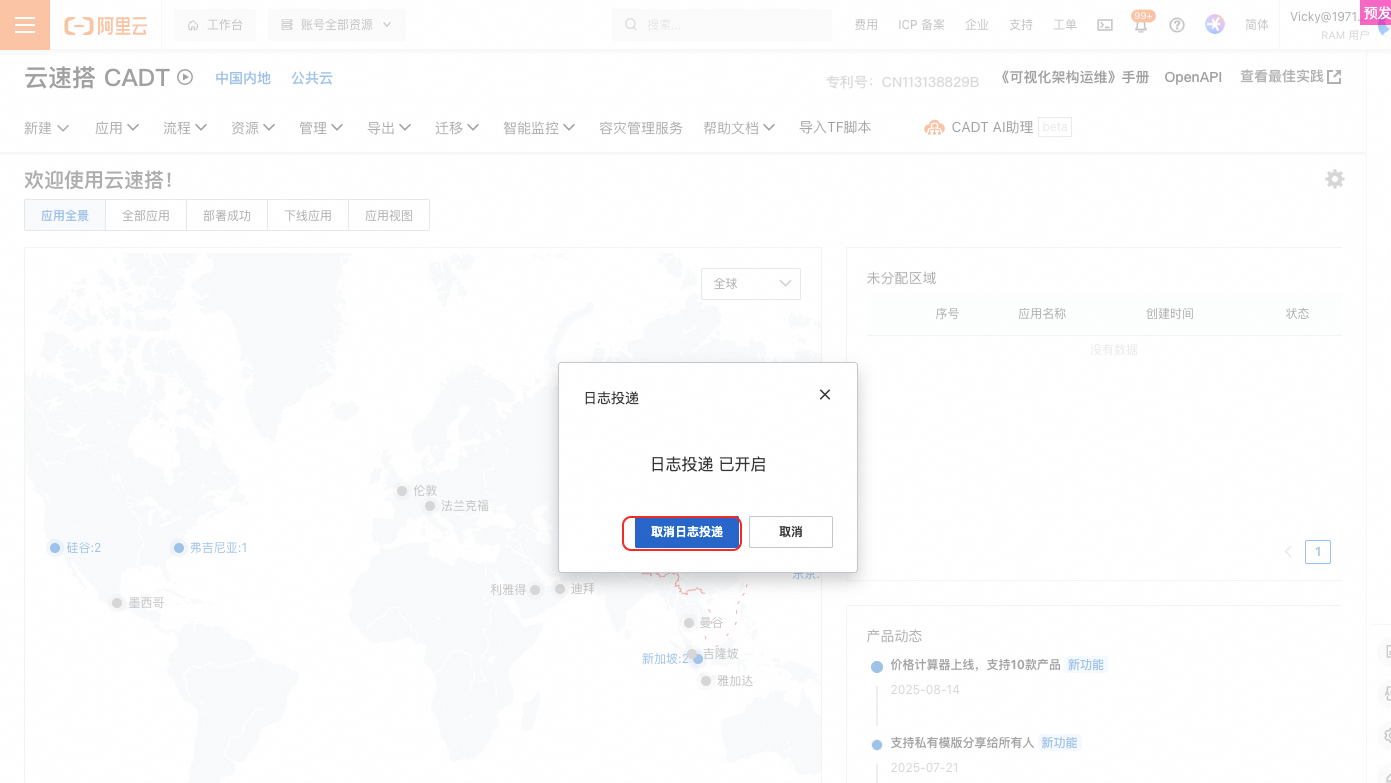
Task: Open 导入TF脚本 menu item
Action: (835, 128)
